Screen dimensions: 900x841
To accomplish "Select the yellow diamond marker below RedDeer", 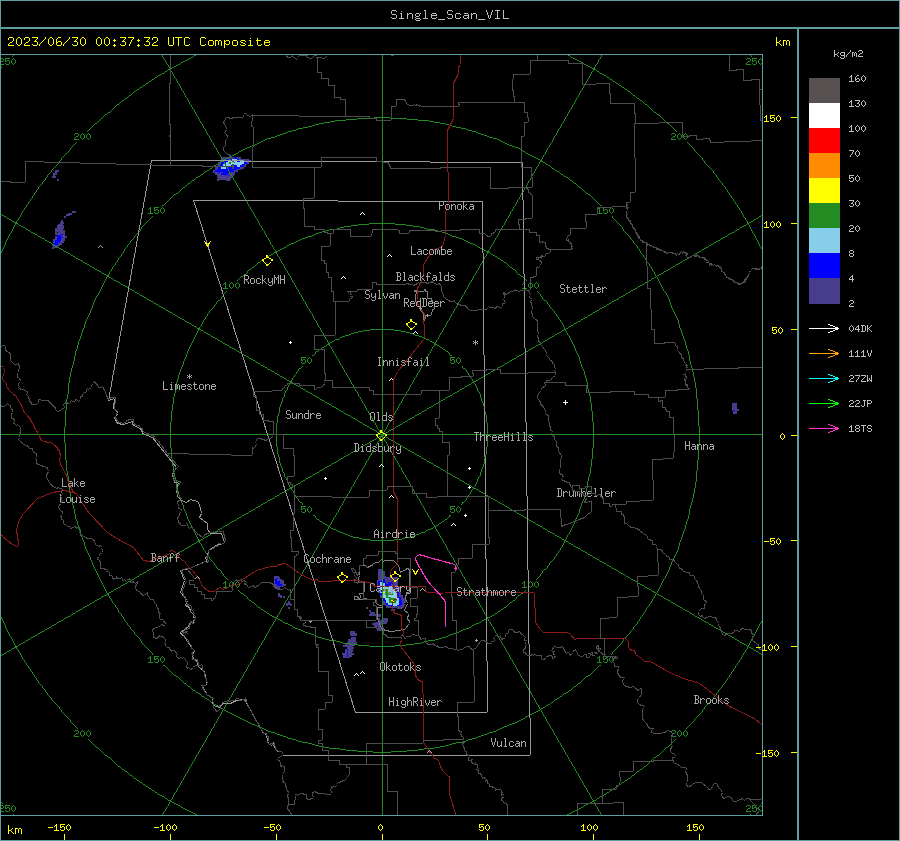I will (412, 325).
